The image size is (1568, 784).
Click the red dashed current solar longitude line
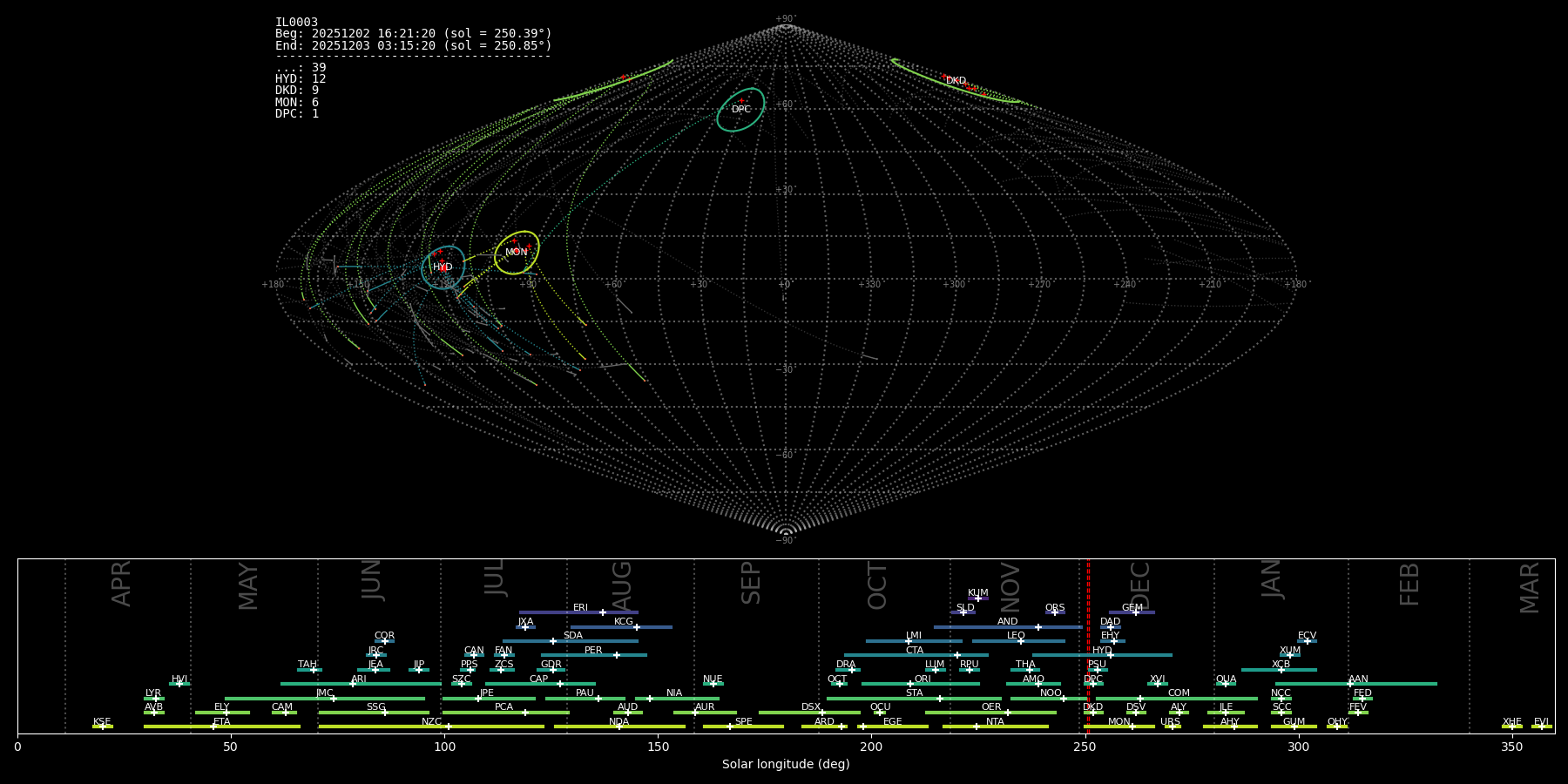click(1088, 645)
